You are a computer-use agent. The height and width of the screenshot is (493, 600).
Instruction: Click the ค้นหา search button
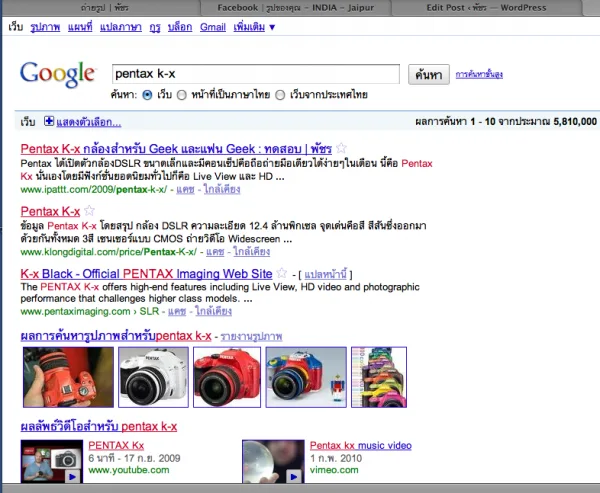(429, 74)
